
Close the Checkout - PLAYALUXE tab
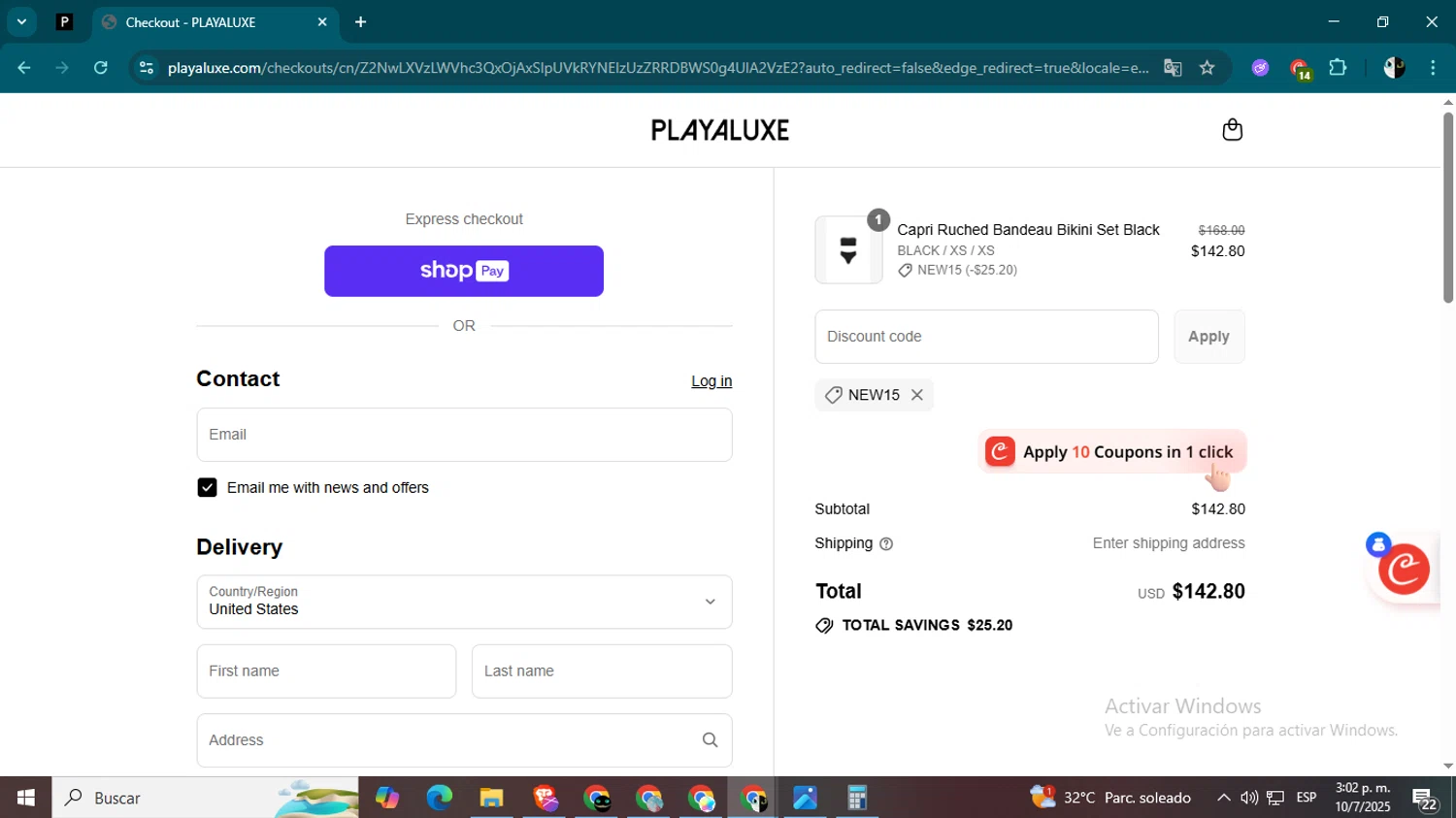coord(322,22)
